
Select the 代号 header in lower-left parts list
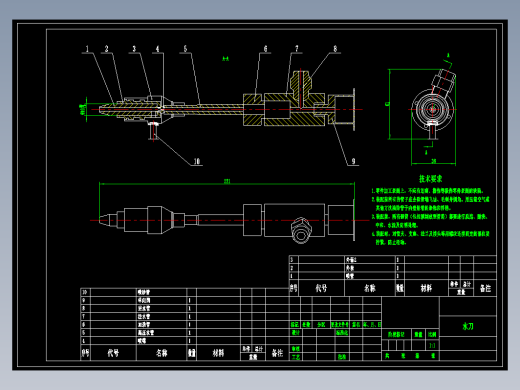(x=113, y=353)
